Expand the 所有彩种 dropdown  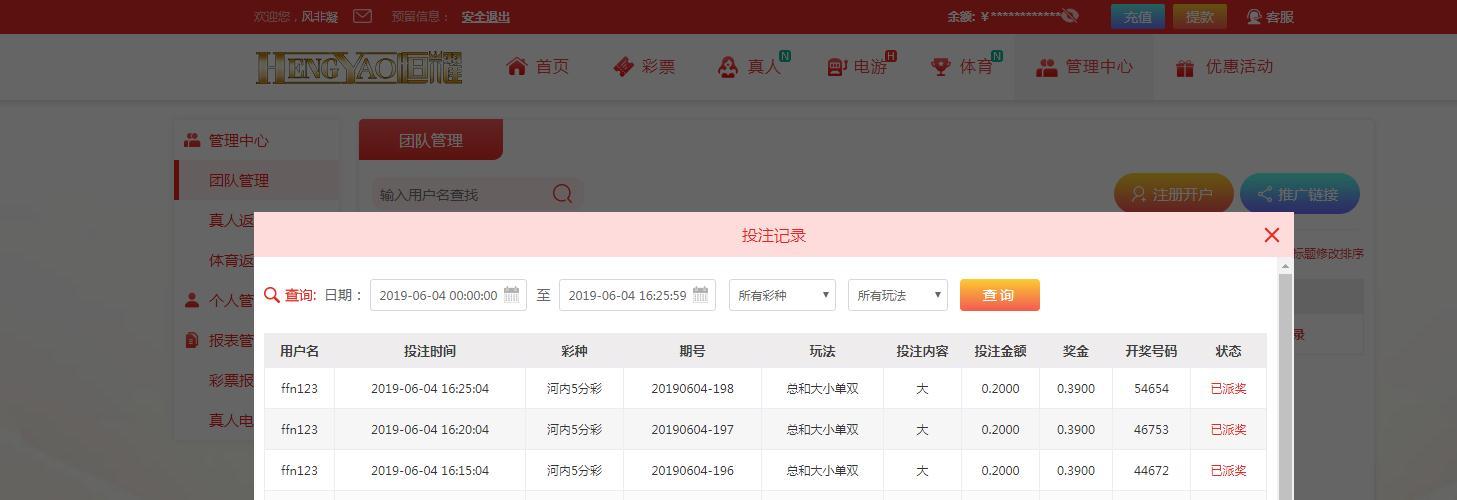[782, 295]
